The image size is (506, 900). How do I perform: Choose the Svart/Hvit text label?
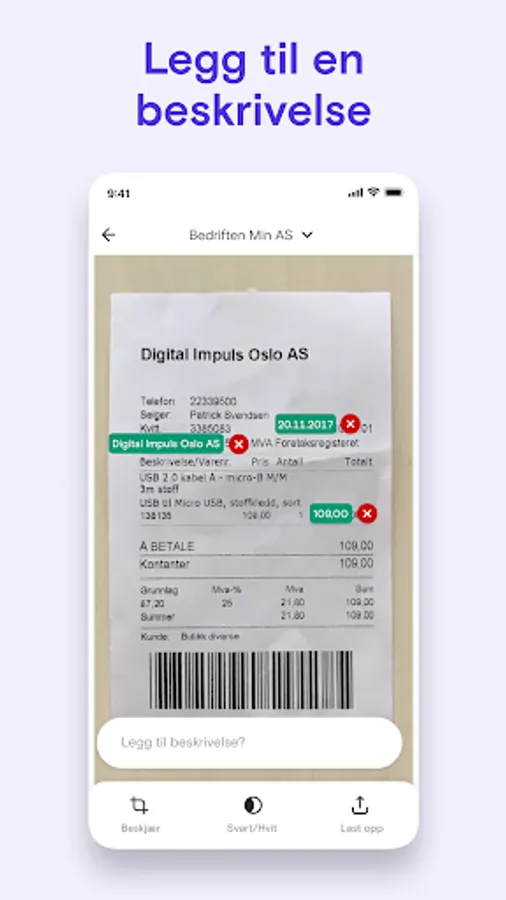tap(252, 828)
